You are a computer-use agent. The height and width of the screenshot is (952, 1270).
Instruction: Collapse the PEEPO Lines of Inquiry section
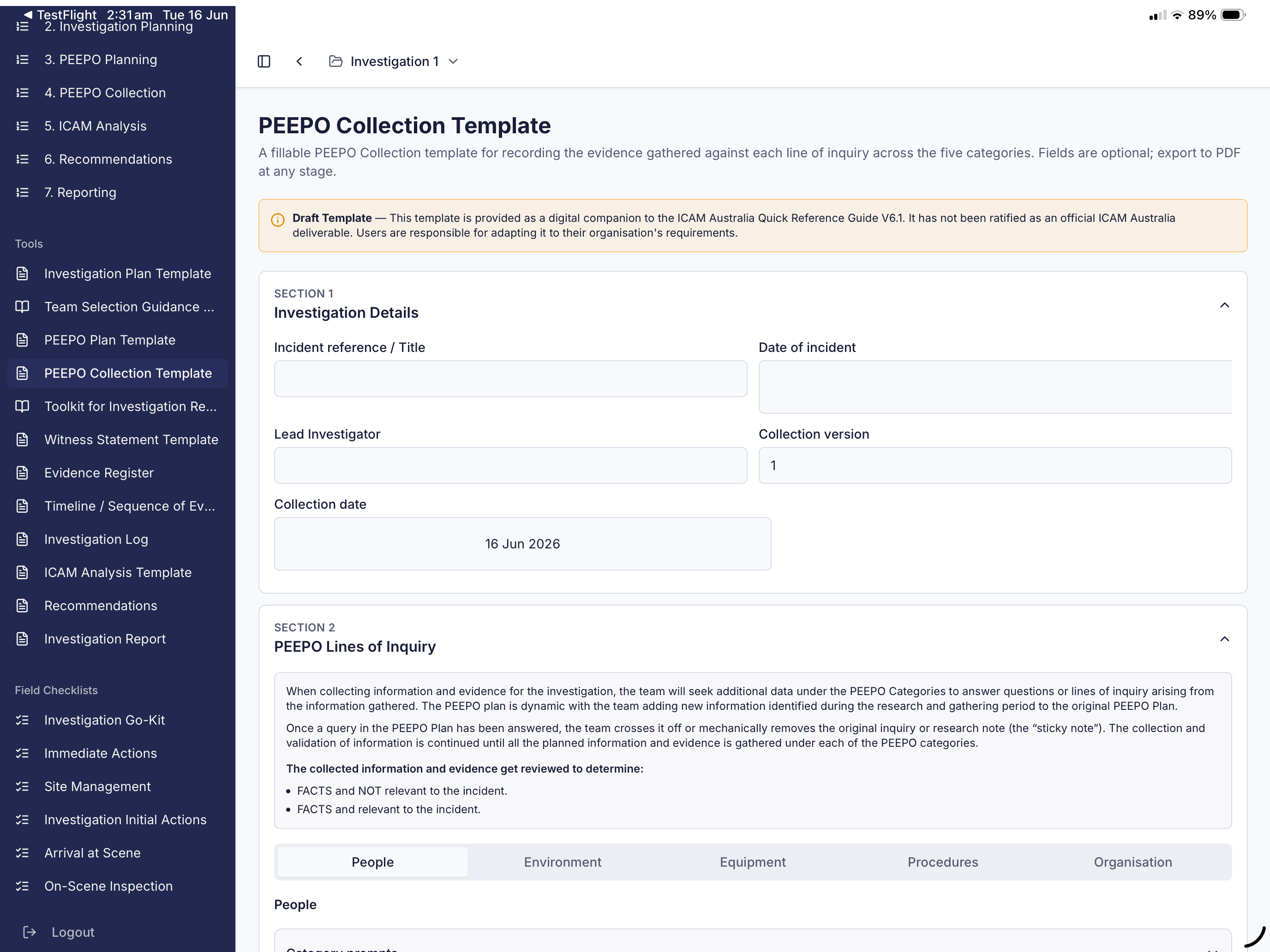[x=1225, y=639]
